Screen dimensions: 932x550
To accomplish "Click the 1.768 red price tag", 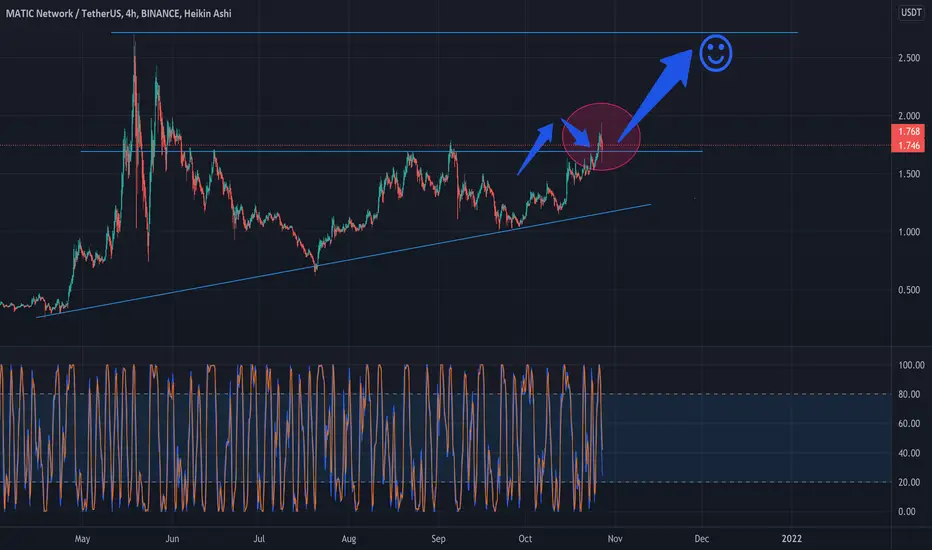I will (908, 131).
